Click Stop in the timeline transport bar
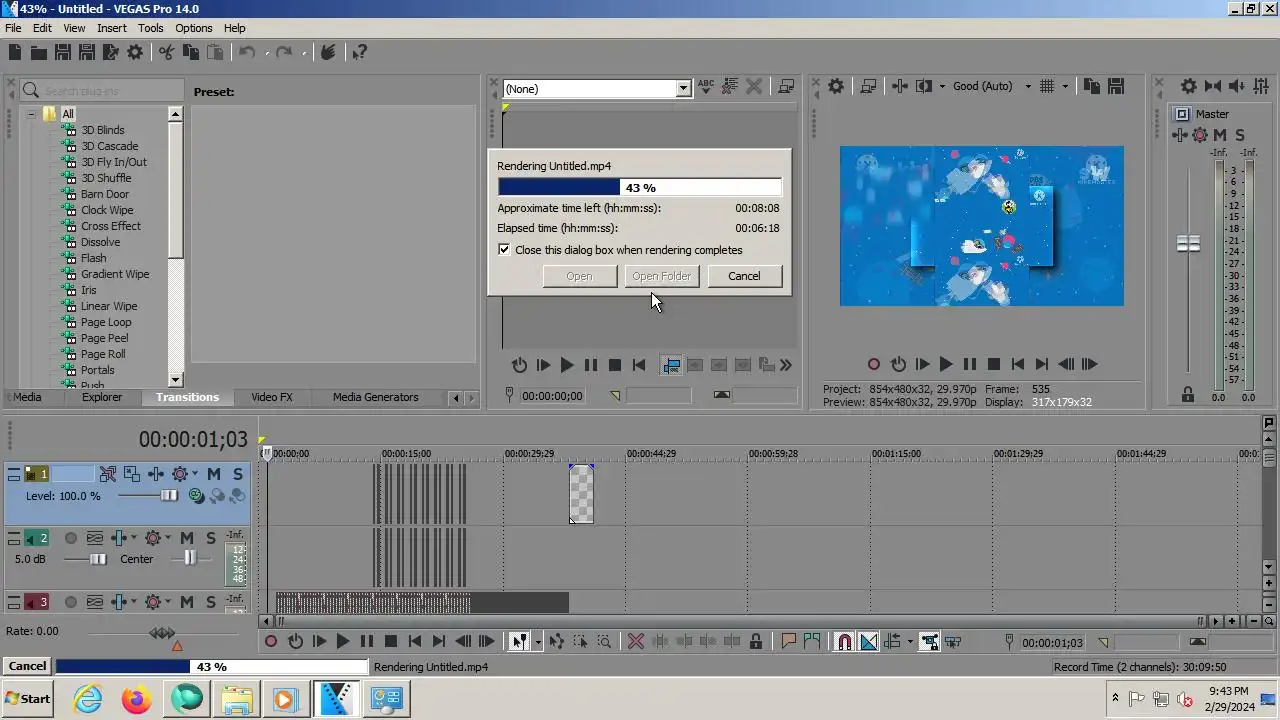 (x=391, y=642)
